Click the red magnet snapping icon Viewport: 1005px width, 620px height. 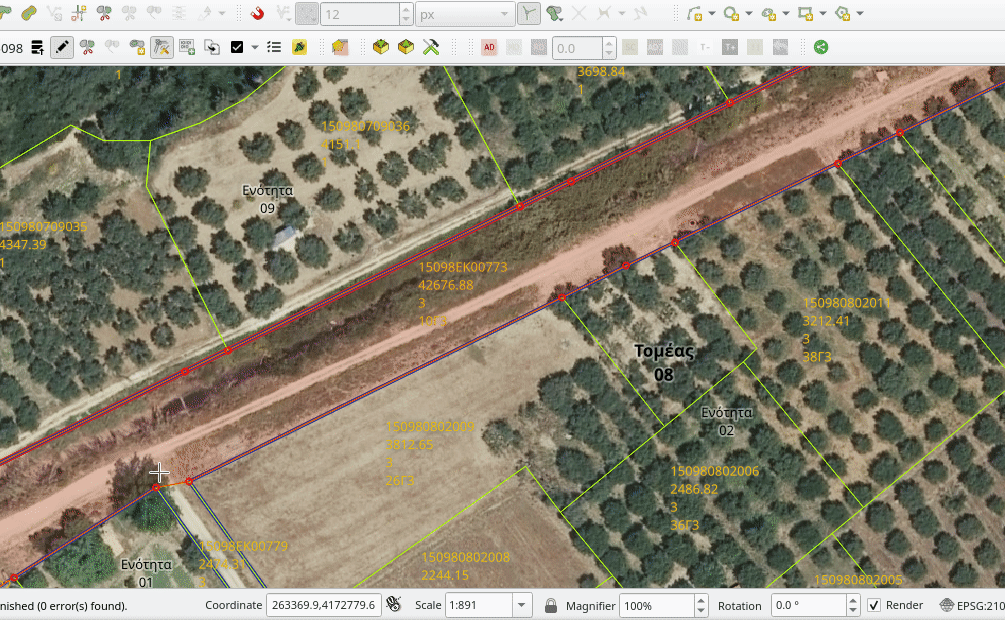(x=257, y=14)
